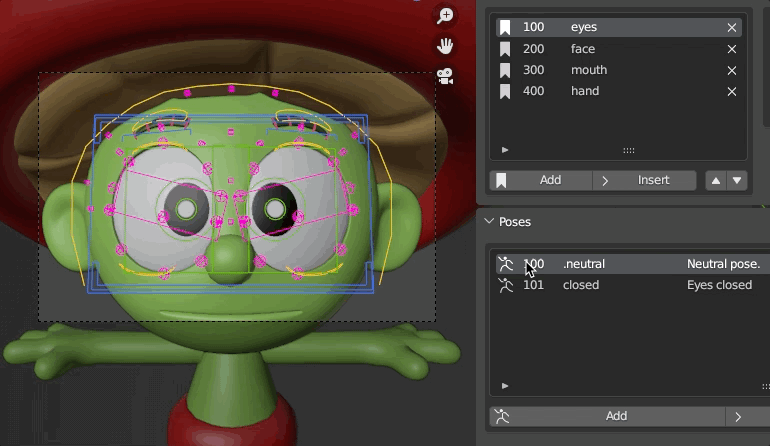
Task: Click the 'Eyes closed' description text
Action: 719,285
